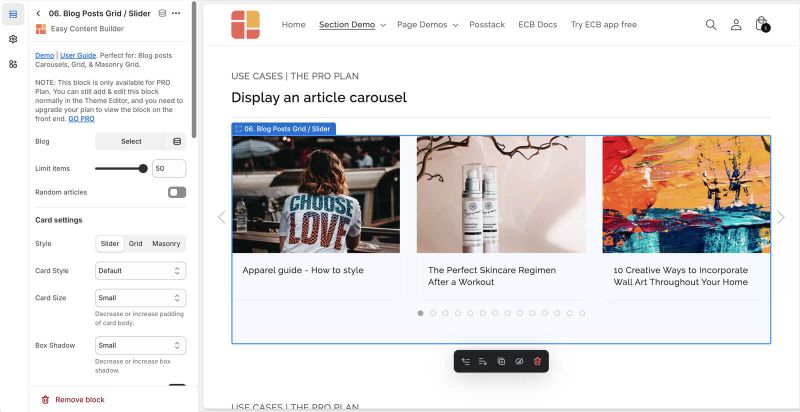
Task: Open the storefront search icon
Action: (711, 25)
